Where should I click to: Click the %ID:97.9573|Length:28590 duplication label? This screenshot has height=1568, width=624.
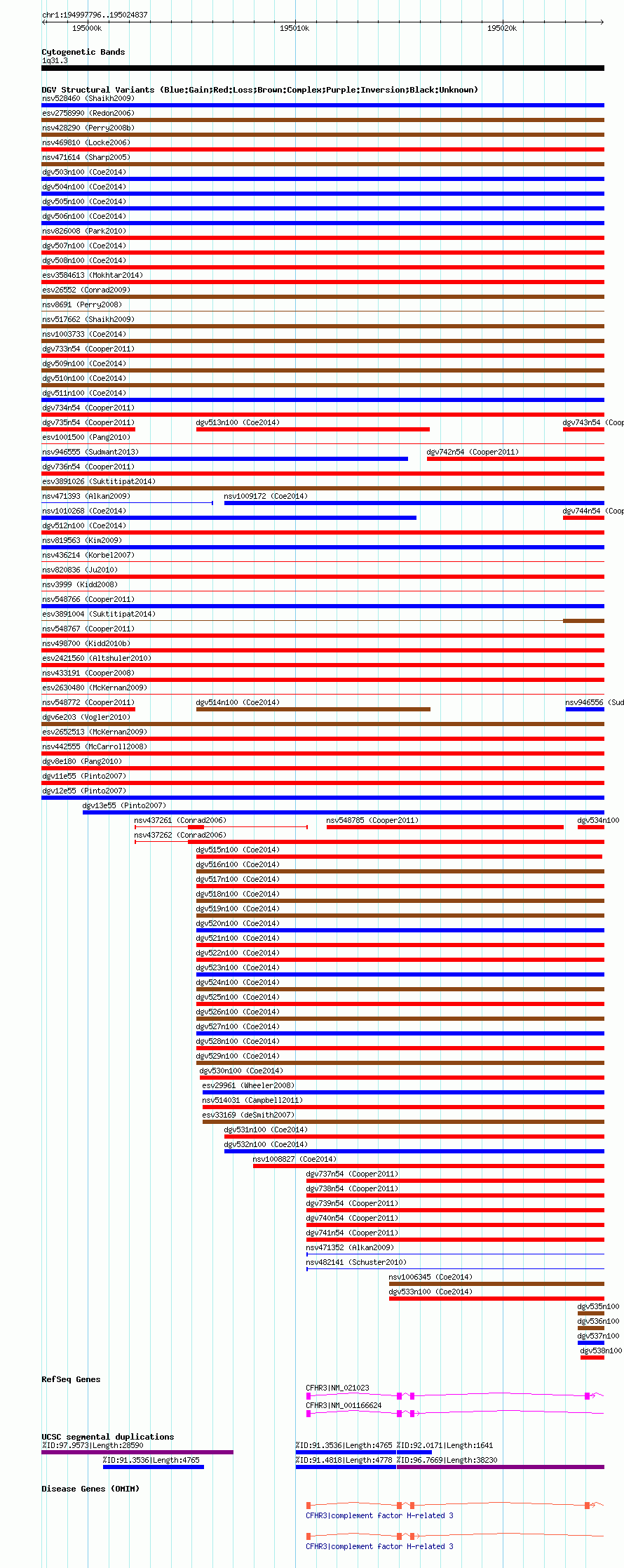click(x=93, y=1445)
